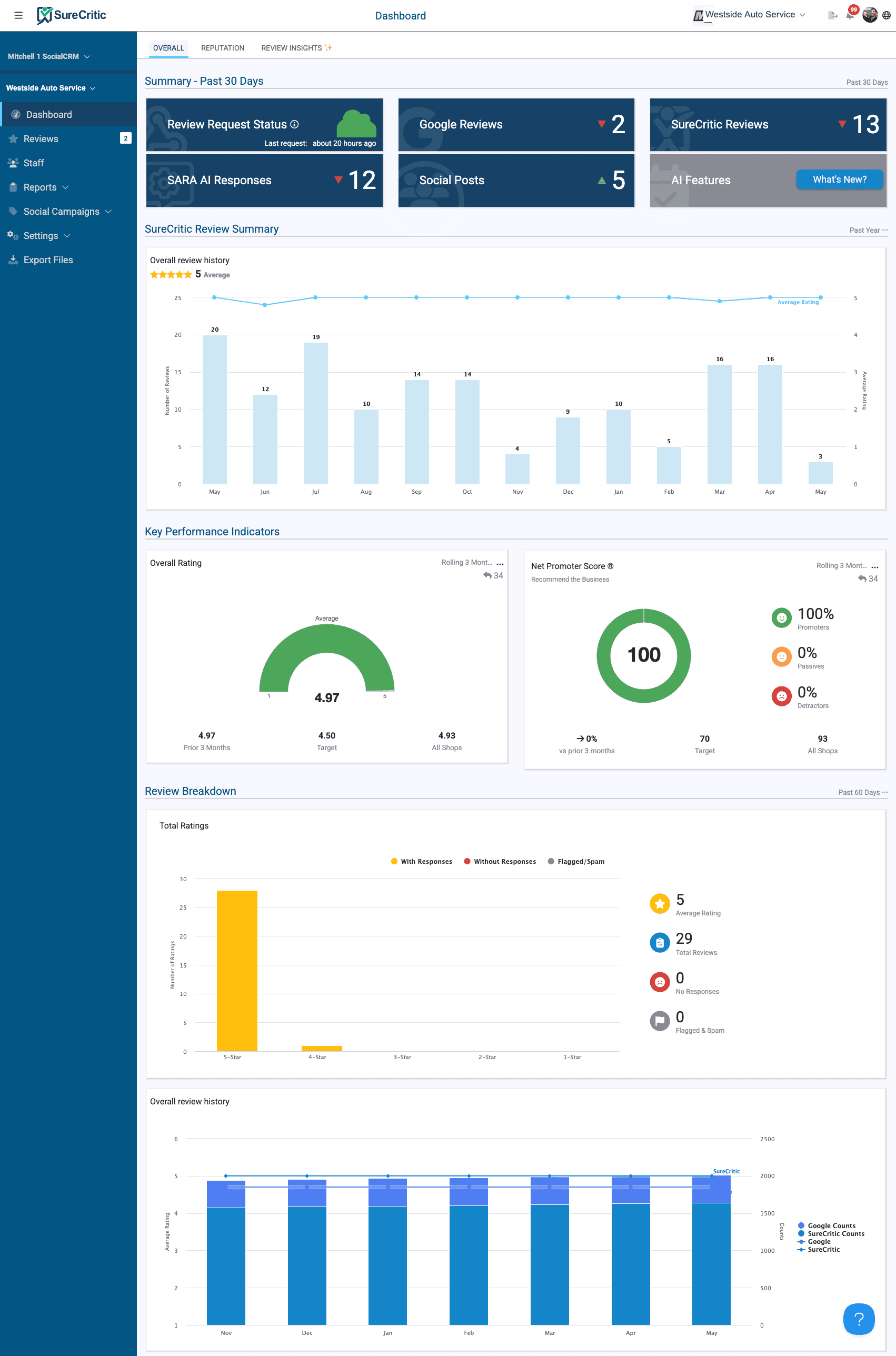Switch to the REVIEW INSIGHTS tab
896x1356 pixels.
[x=296, y=48]
